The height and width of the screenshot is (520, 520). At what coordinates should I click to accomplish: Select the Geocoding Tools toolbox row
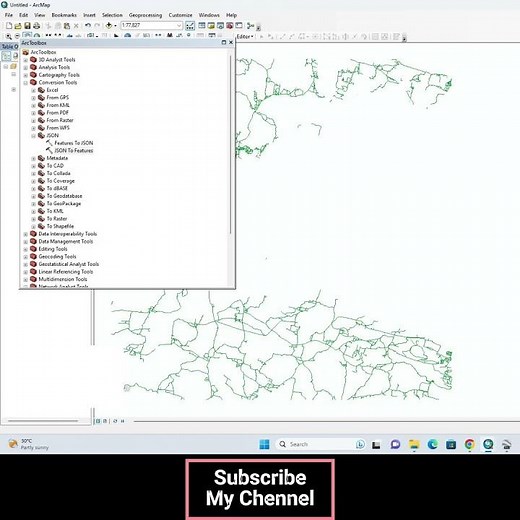53,257
